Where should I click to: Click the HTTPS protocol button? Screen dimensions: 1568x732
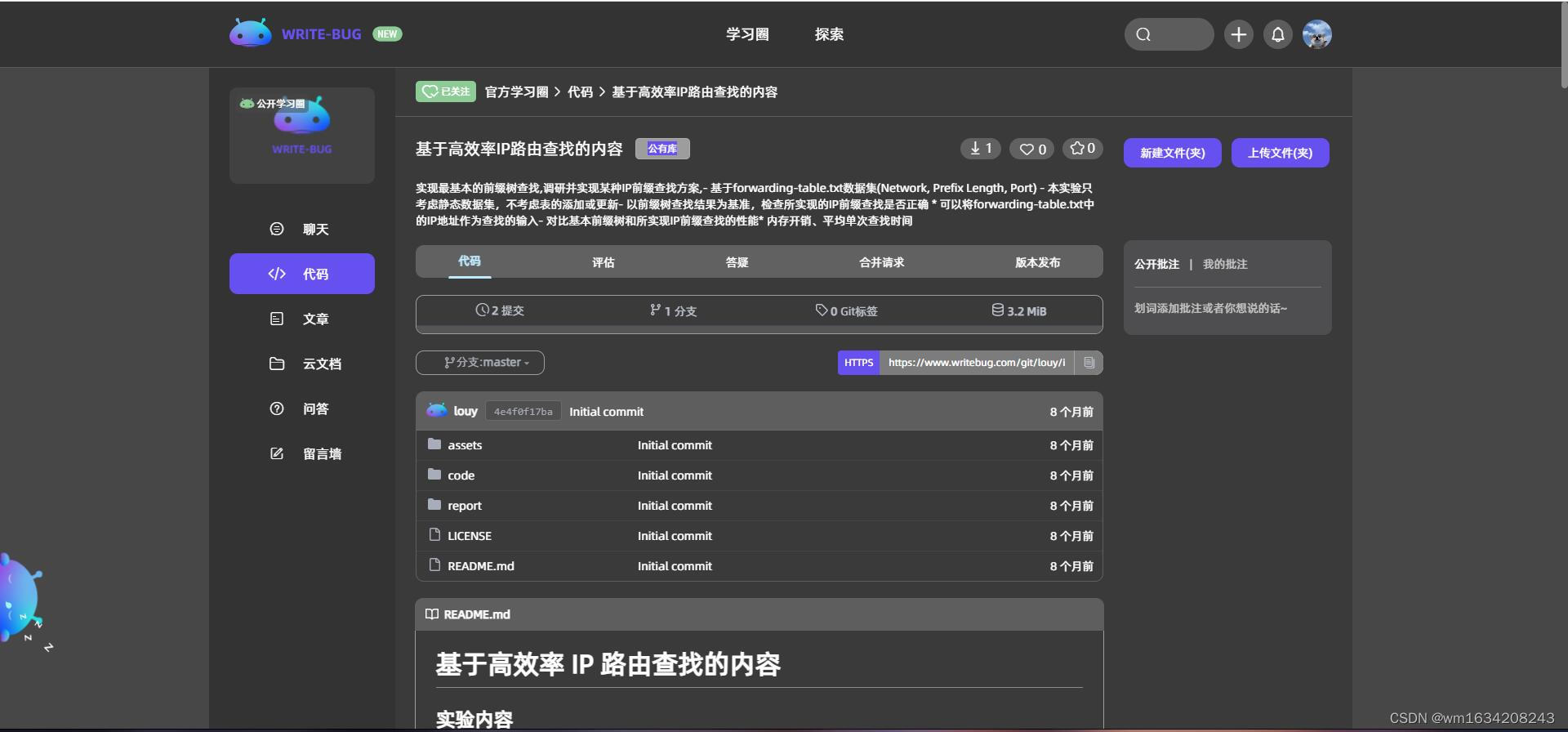858,363
